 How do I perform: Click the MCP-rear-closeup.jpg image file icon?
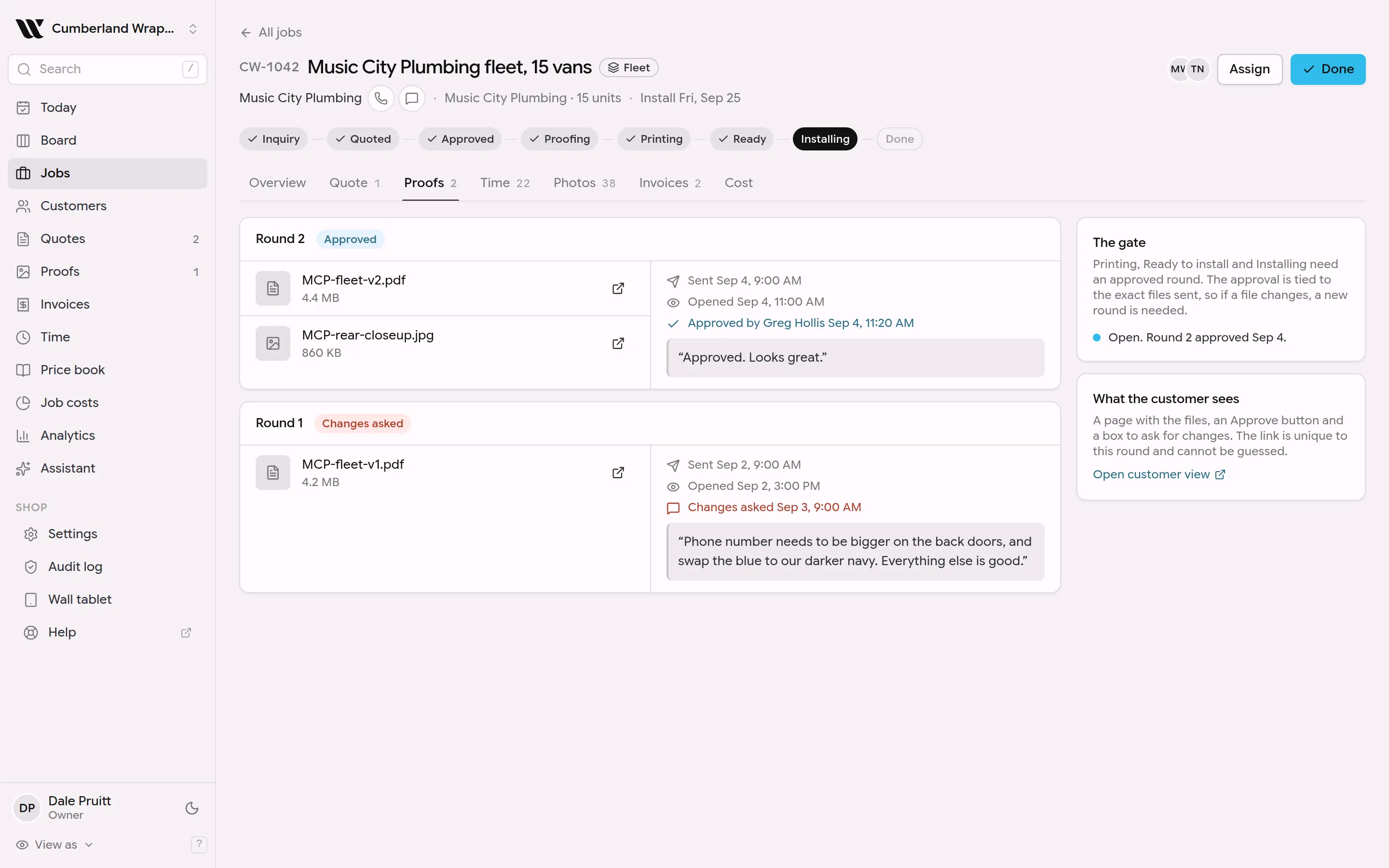click(272, 343)
